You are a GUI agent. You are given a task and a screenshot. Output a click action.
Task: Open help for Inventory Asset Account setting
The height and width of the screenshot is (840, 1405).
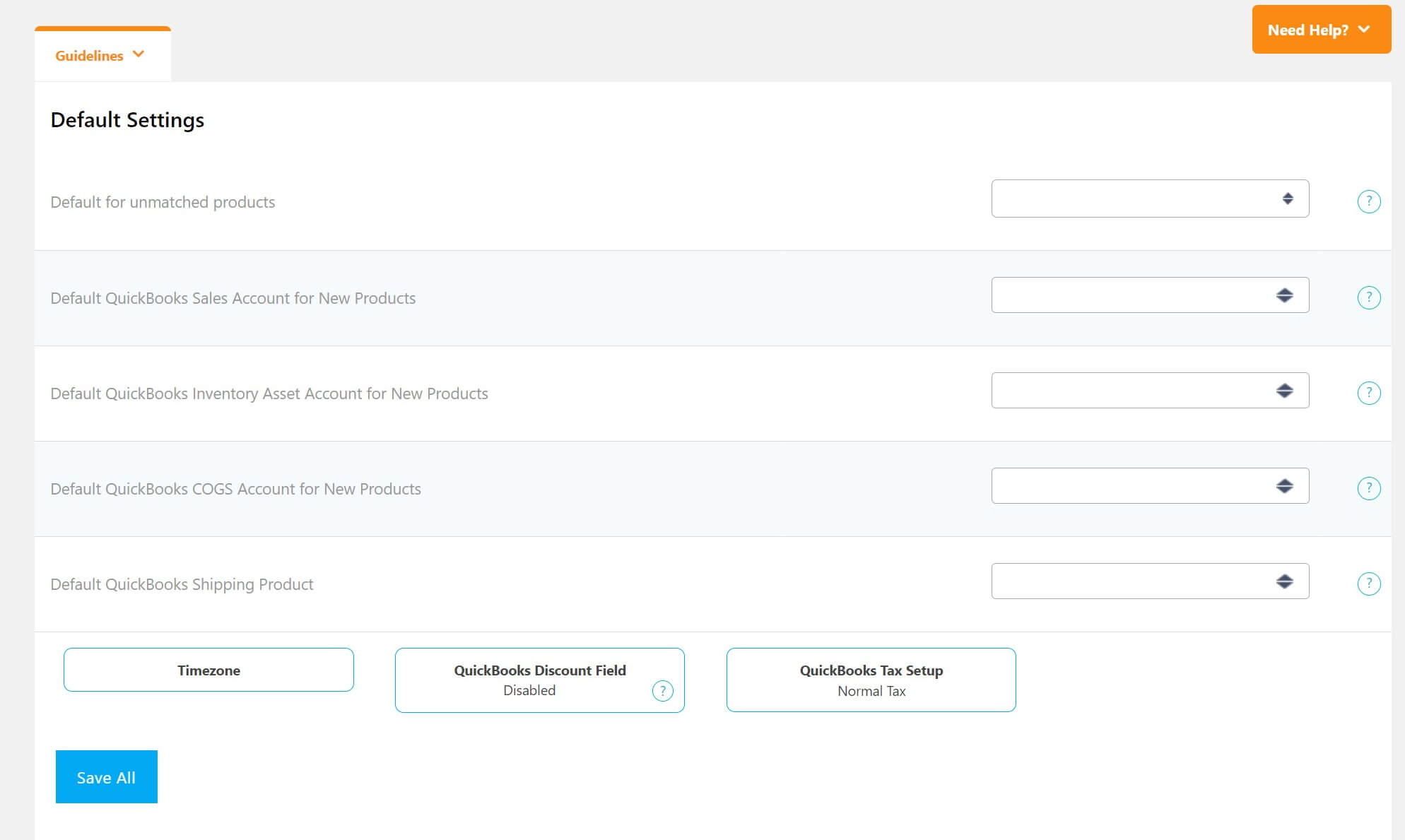point(1370,393)
